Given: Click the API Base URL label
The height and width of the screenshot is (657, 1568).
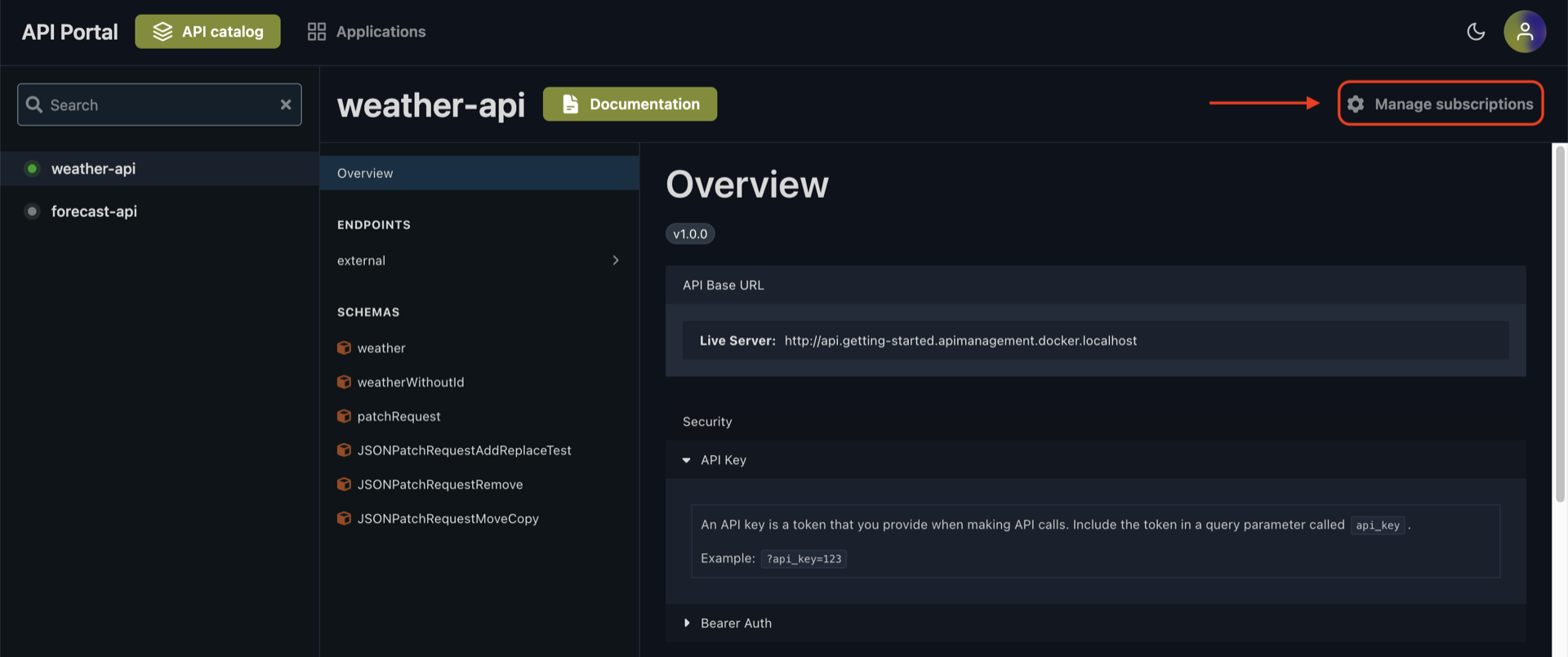Looking at the screenshot, I should (x=724, y=285).
